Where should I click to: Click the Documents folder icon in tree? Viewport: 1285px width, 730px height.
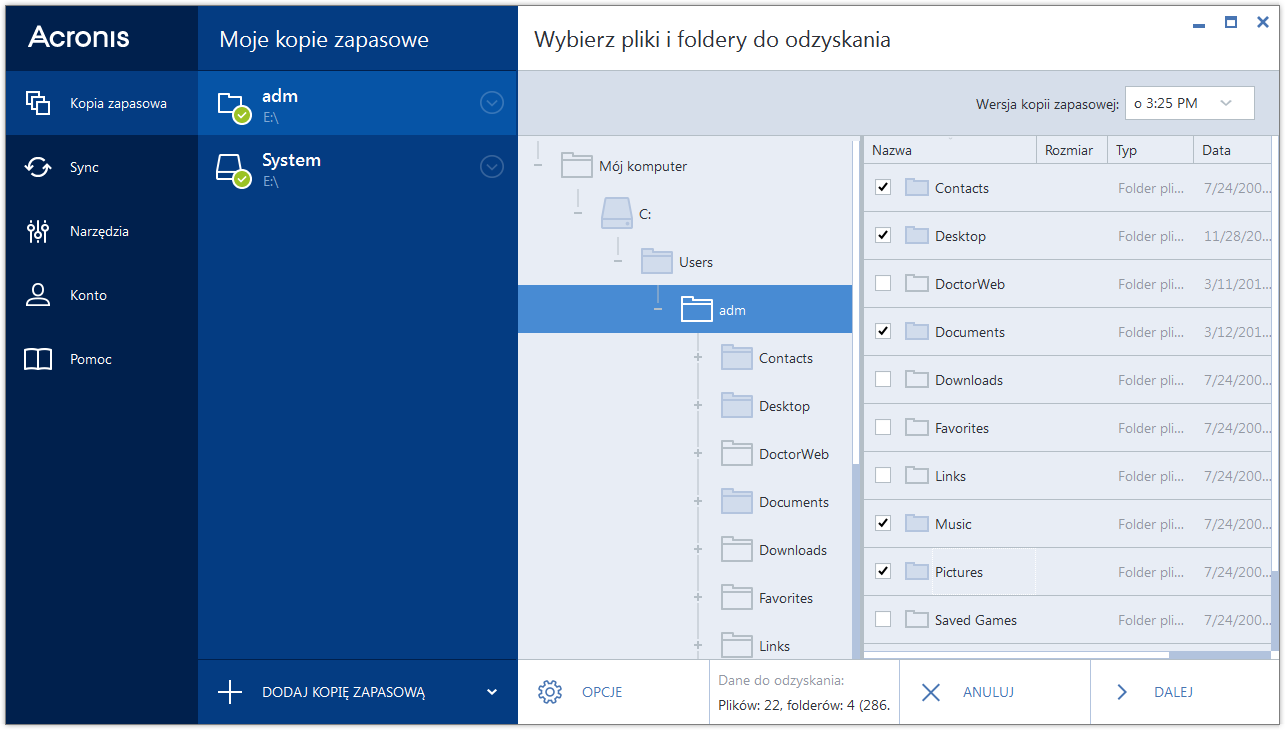737,501
